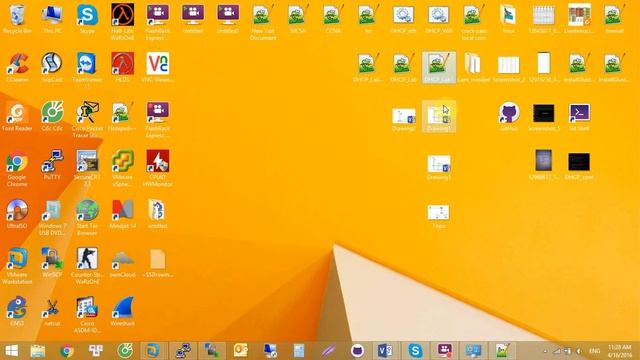Switch to GitHub in the taskbar
640x360 pixels.
pos(358,351)
